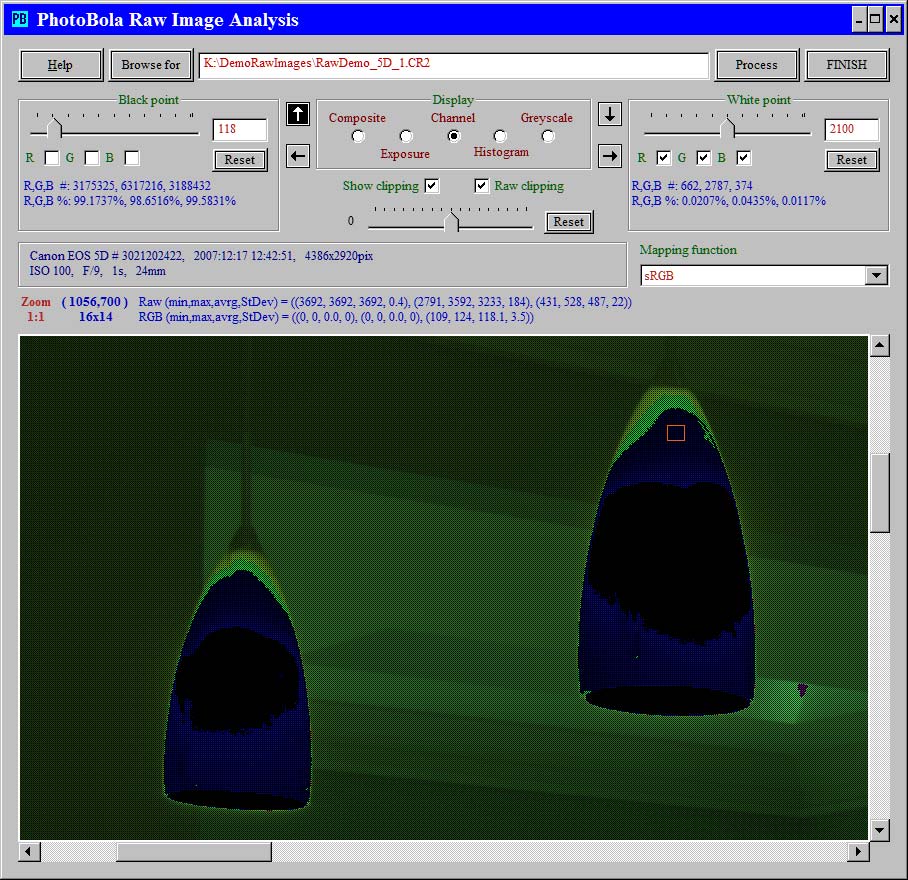Click the image horizontal scrollbar right arrow
The width and height of the screenshot is (908, 880).
pyautogui.click(x=858, y=852)
